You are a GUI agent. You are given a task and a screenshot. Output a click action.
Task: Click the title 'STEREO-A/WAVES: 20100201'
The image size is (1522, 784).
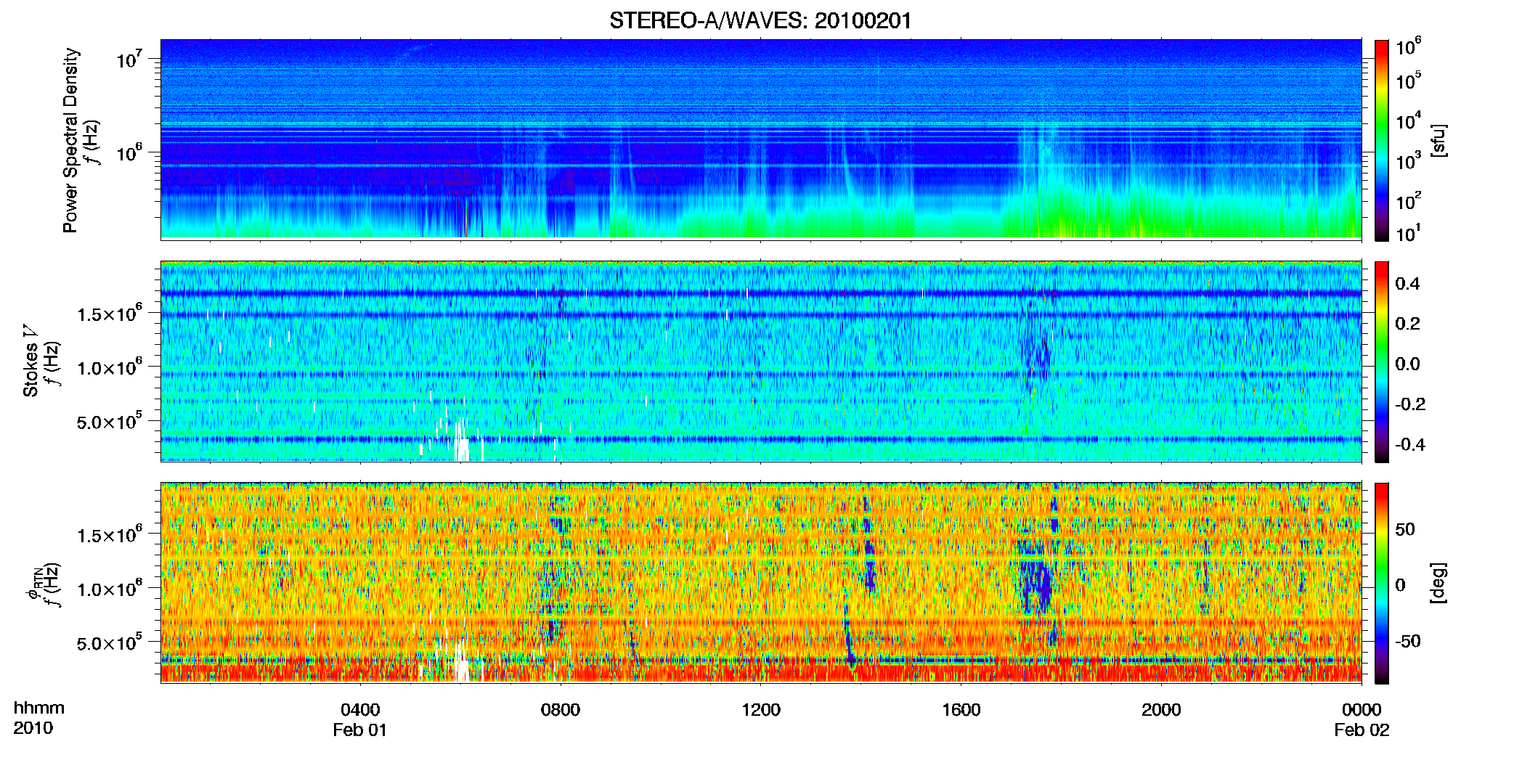tap(760, 20)
